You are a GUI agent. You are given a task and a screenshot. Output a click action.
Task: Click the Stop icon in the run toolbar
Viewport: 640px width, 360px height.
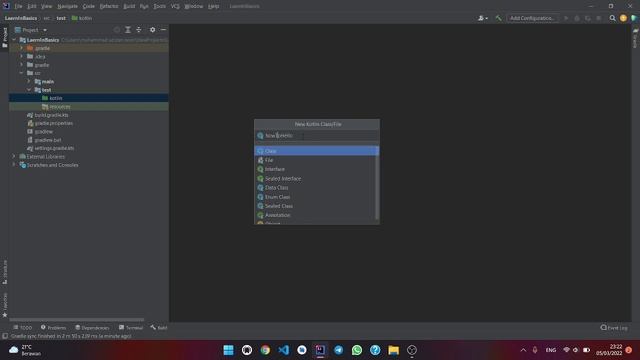pyautogui.click(x=599, y=18)
